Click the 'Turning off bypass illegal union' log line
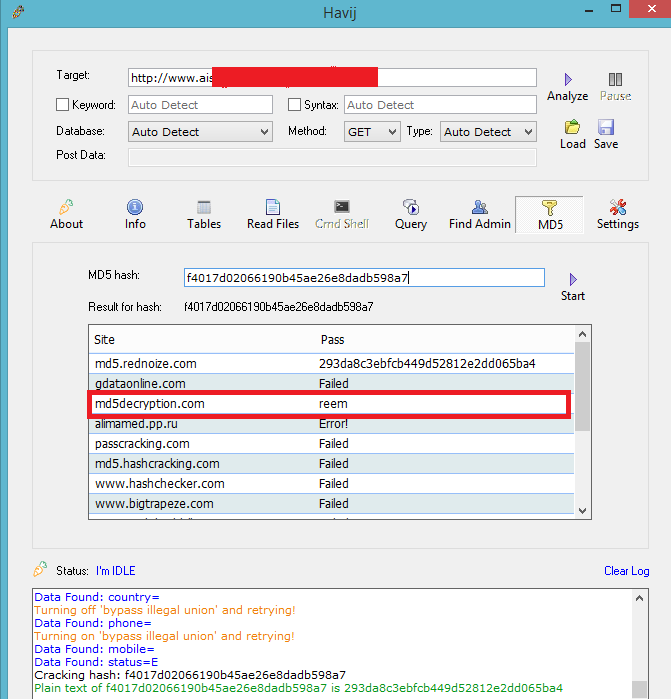 165,610
